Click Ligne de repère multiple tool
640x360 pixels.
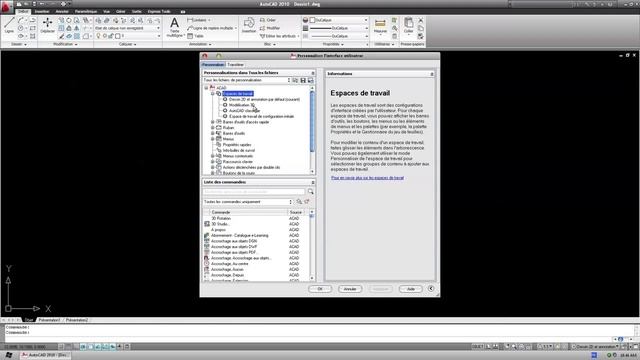coord(211,28)
